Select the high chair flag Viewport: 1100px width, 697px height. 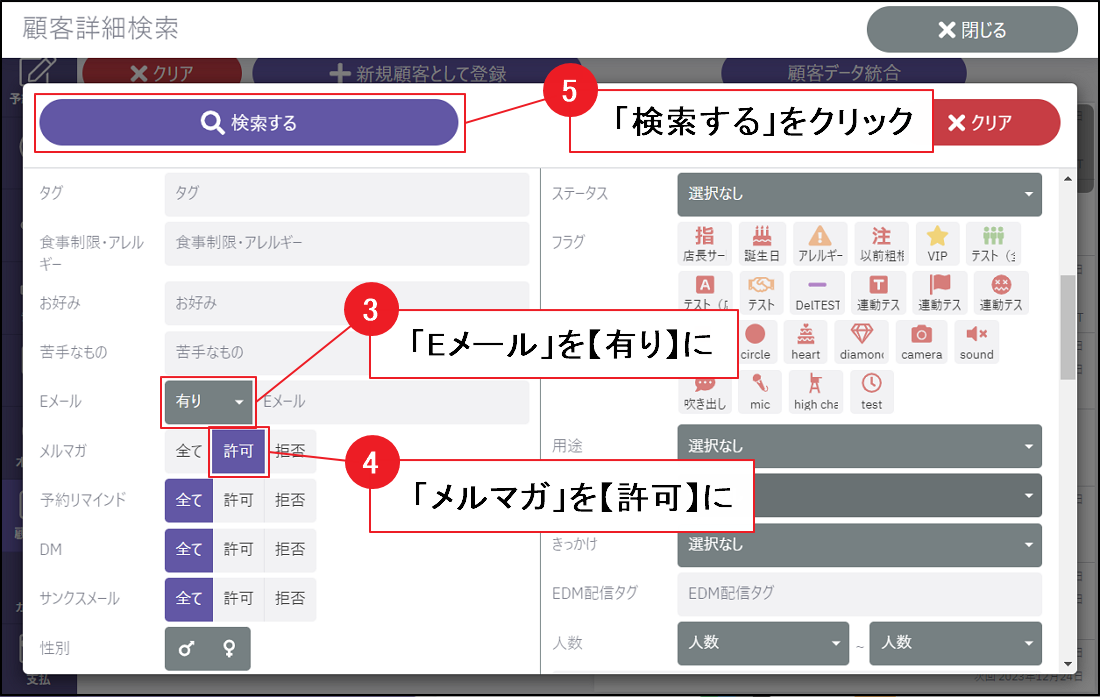click(816, 391)
